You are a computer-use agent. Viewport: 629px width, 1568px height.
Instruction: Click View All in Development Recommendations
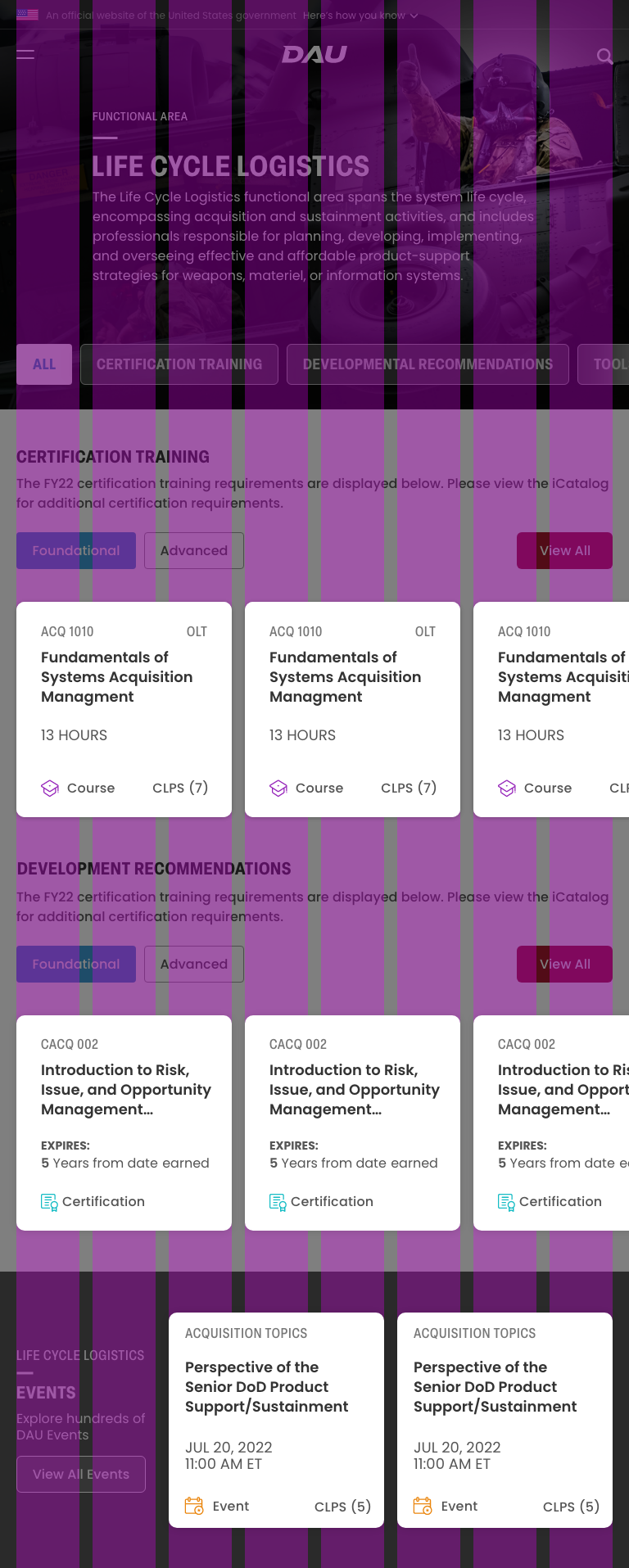564,965
